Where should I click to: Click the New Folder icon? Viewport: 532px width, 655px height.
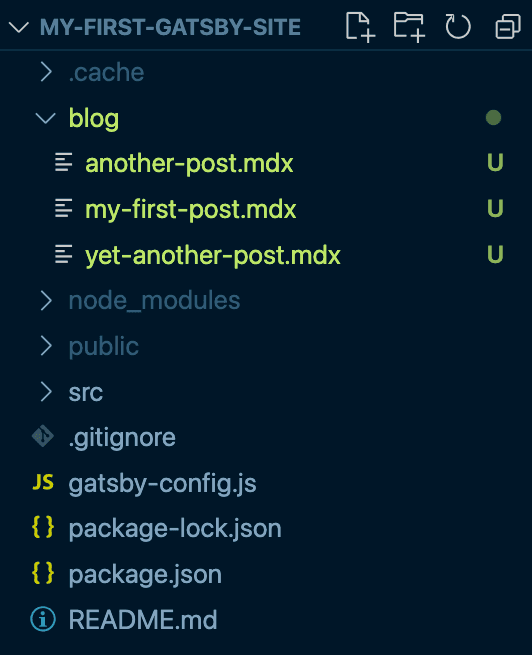(409, 27)
